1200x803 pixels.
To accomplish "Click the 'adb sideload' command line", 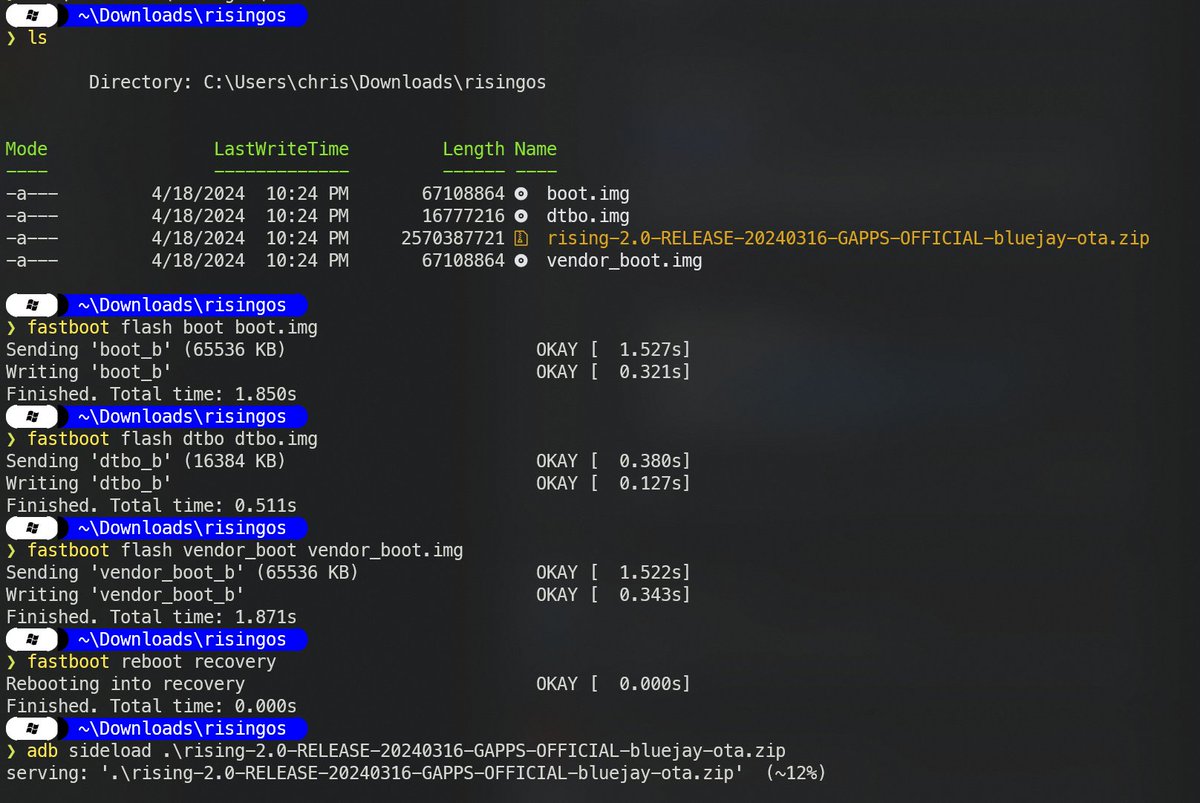I will tap(406, 750).
